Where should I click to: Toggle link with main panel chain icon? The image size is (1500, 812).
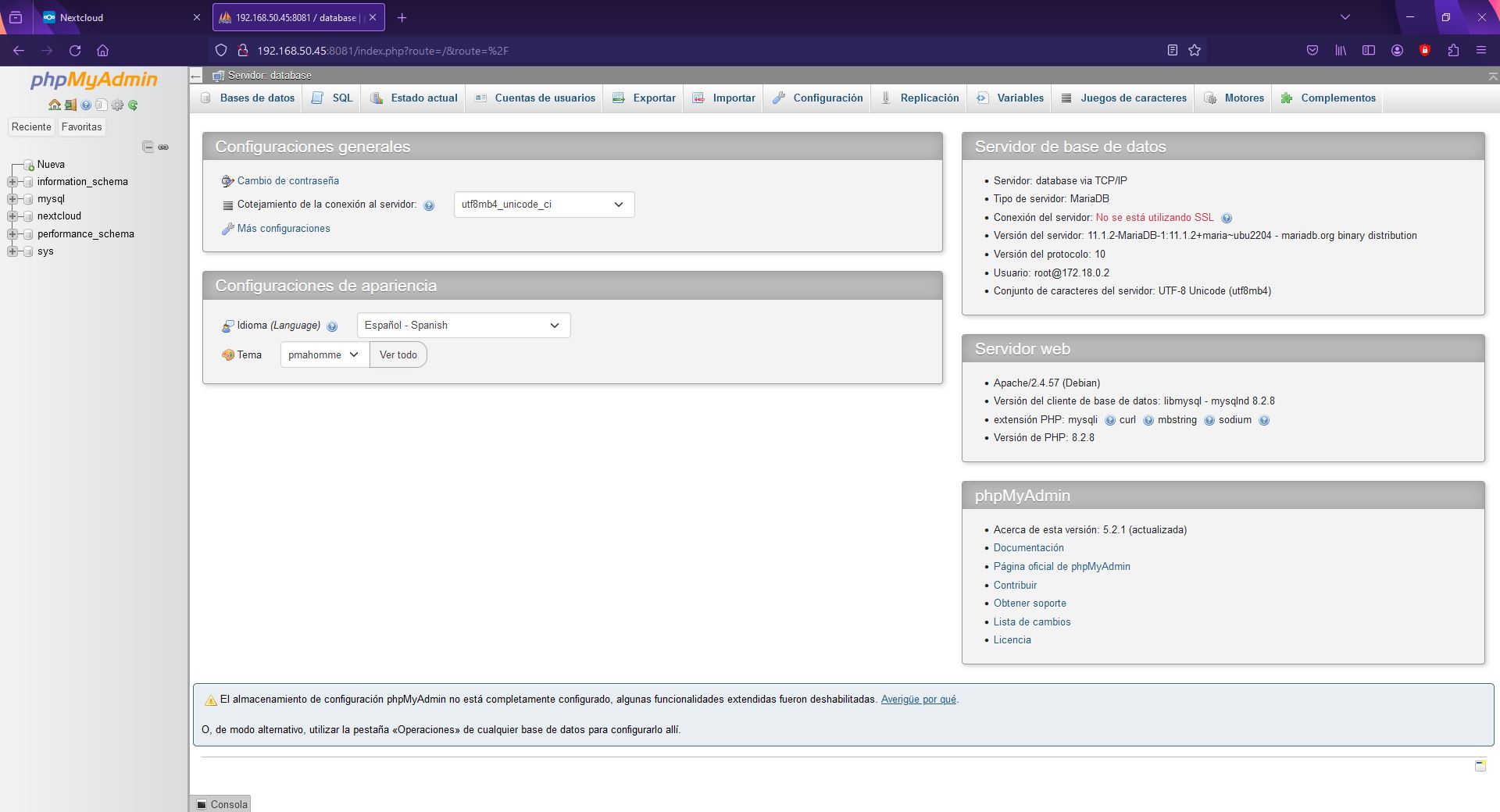click(163, 147)
